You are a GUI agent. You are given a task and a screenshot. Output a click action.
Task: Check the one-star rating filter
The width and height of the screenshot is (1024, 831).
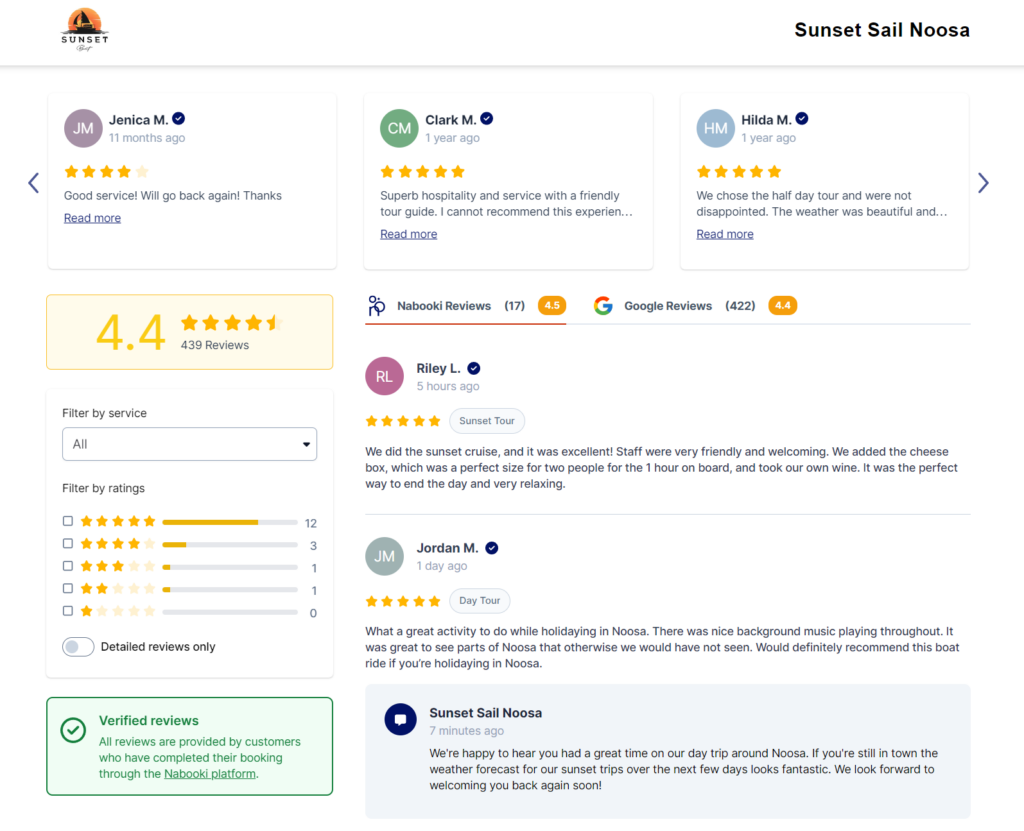pyautogui.click(x=68, y=611)
